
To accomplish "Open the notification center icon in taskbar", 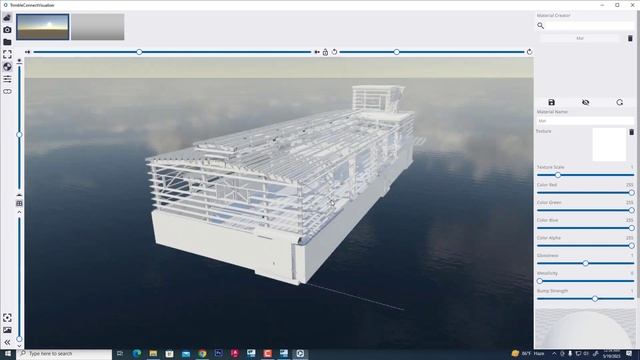I will [x=629, y=353].
